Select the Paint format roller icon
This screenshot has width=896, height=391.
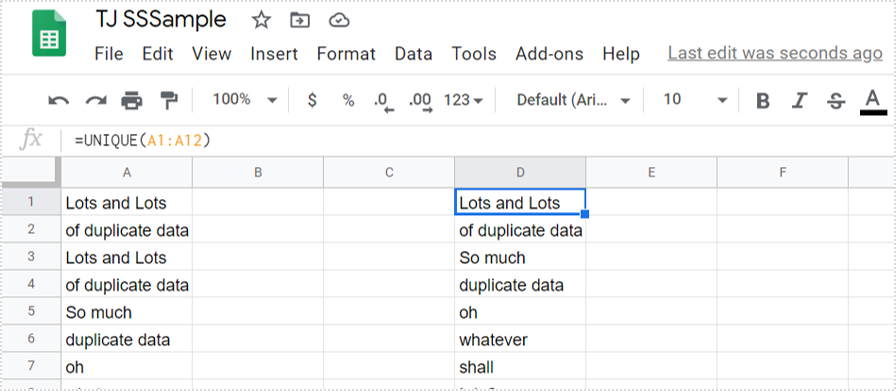(169, 101)
